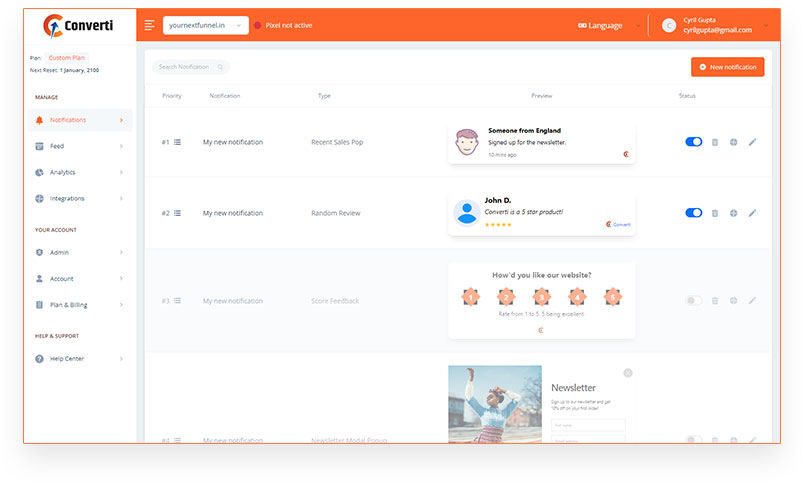Click the New notification button

[x=728, y=67]
